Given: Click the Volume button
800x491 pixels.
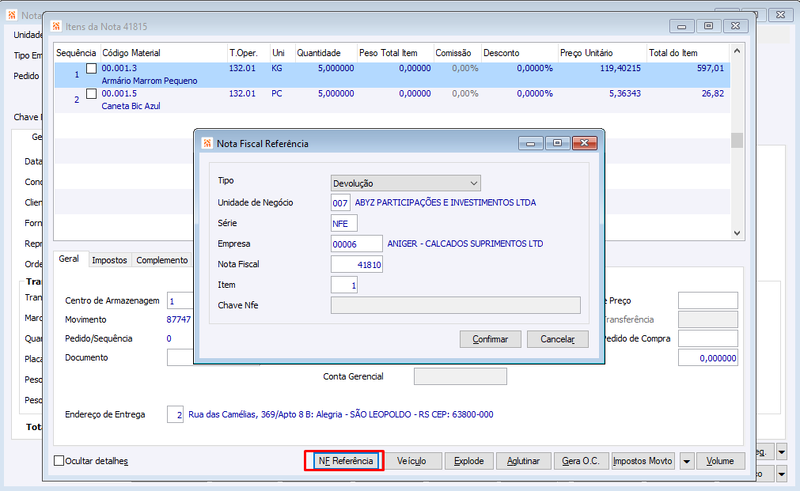Looking at the screenshot, I should tap(720, 461).
